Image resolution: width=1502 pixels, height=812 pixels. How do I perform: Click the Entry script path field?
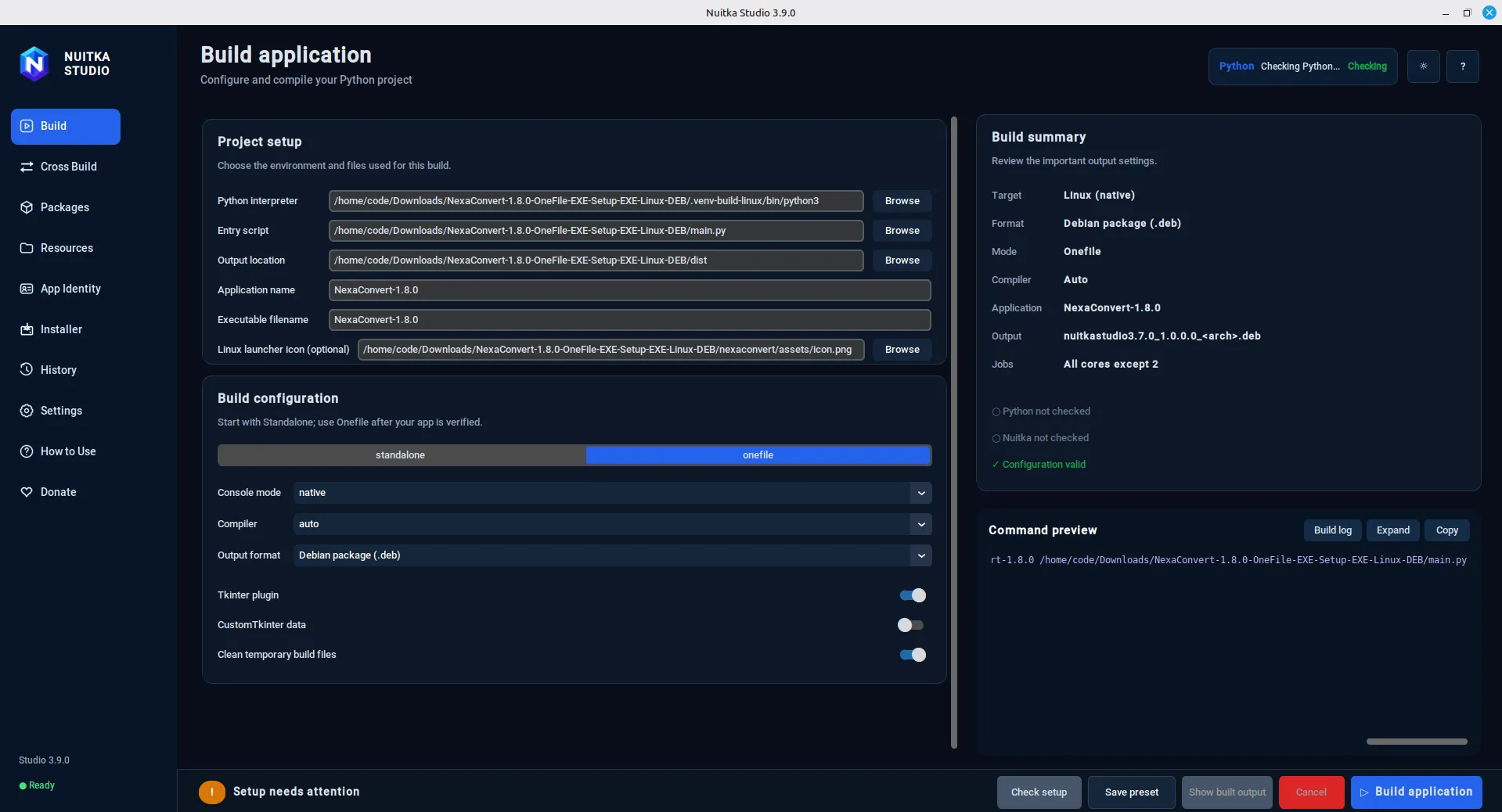pyautogui.click(x=596, y=231)
